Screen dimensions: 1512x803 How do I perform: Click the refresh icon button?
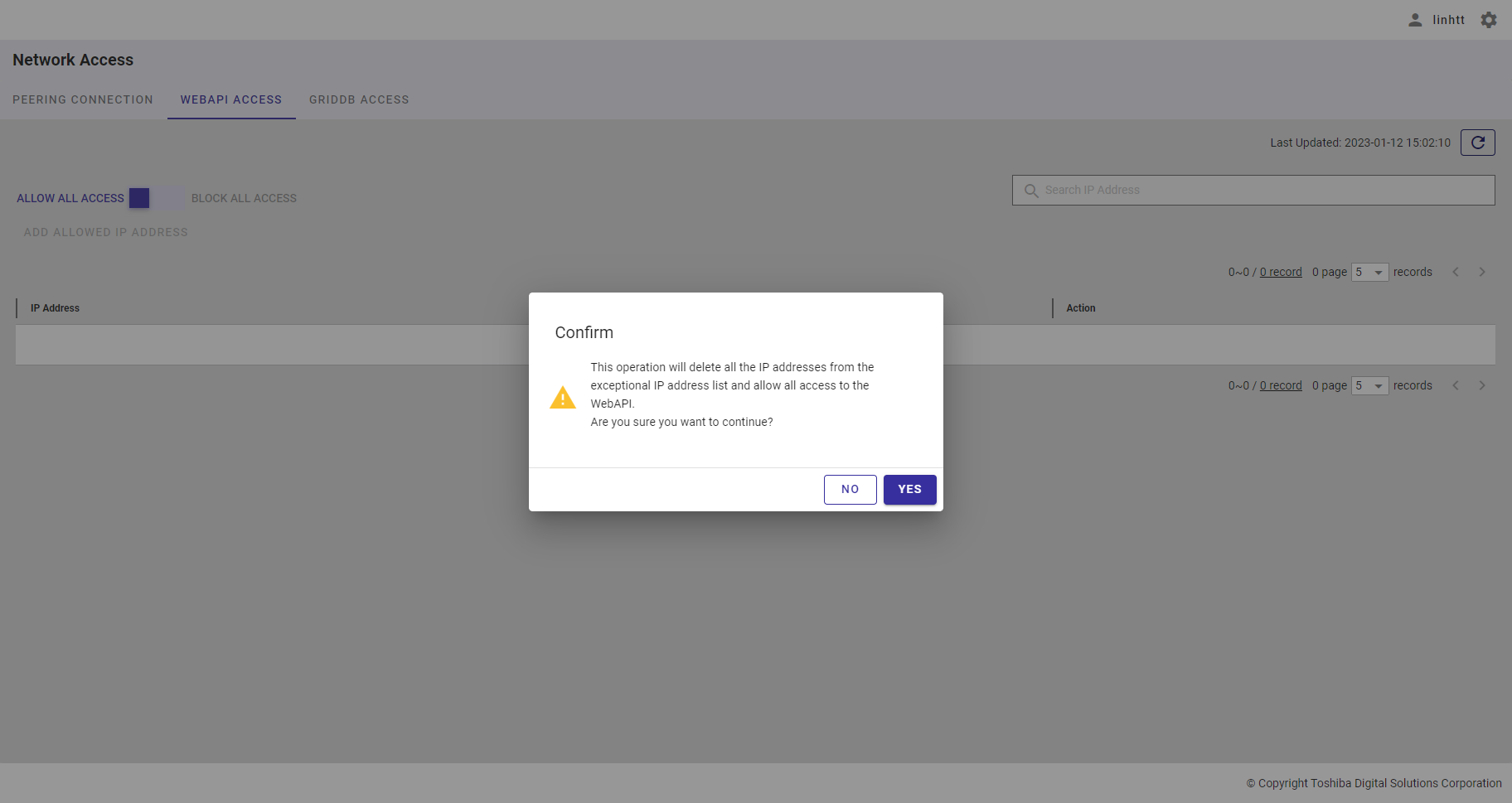(x=1477, y=143)
